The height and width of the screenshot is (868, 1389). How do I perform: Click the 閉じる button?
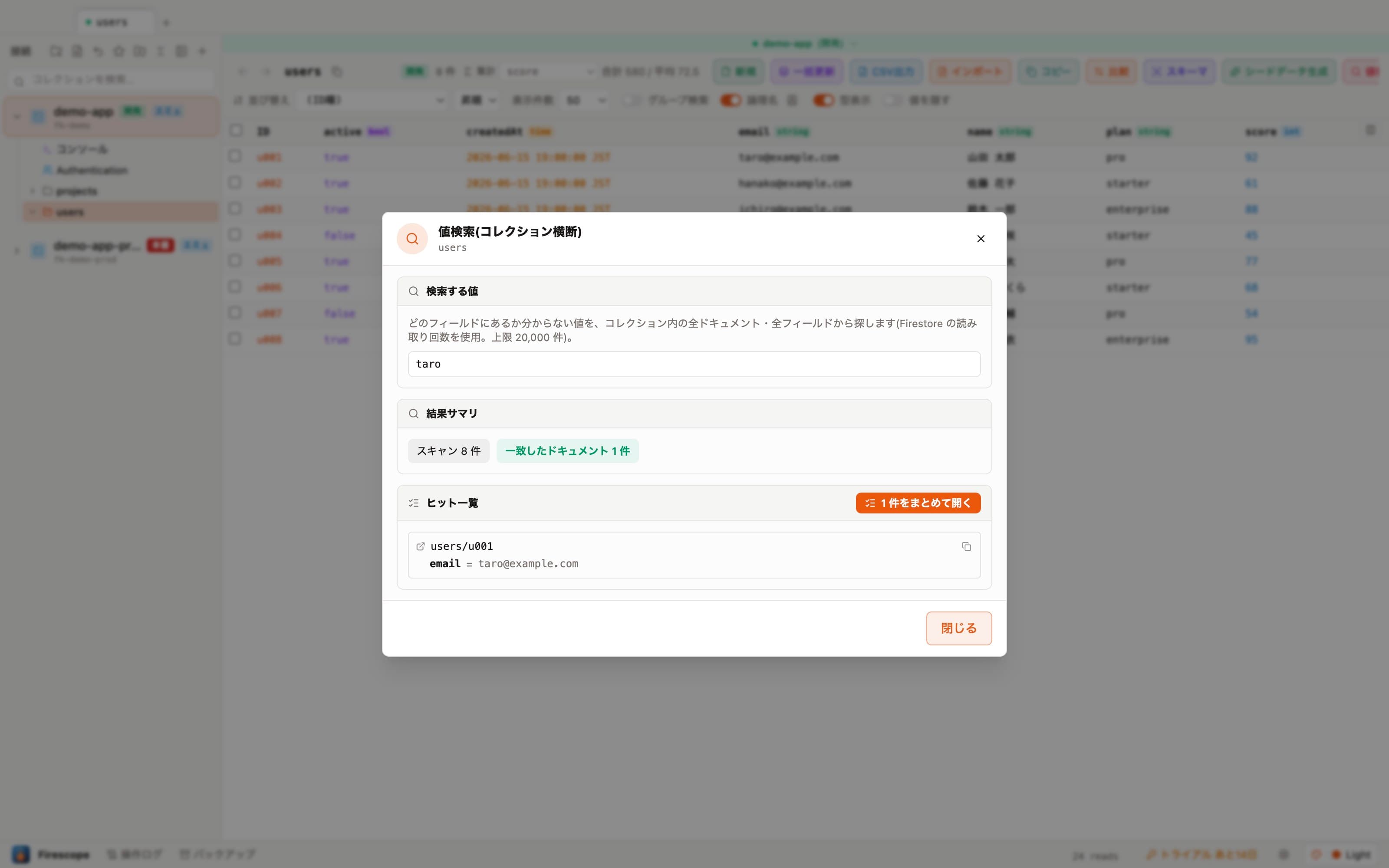click(x=958, y=628)
